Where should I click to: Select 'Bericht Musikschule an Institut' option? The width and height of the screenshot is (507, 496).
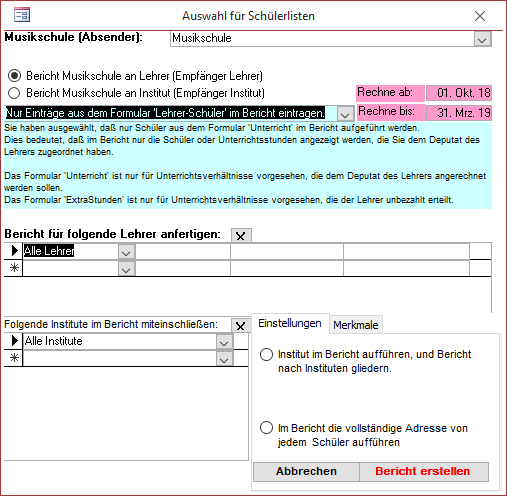(x=14, y=93)
